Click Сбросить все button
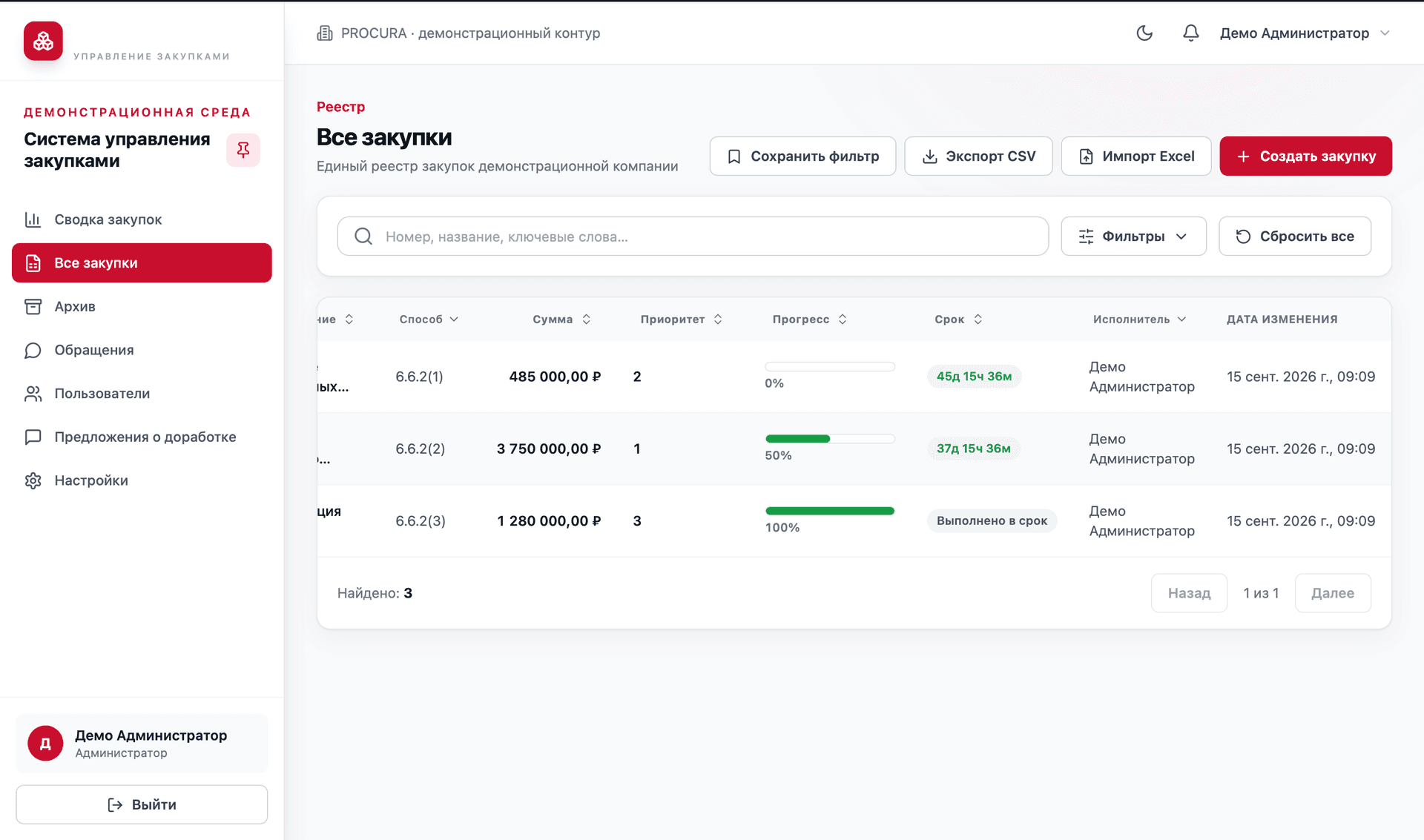The height and width of the screenshot is (840, 1424). [1295, 237]
